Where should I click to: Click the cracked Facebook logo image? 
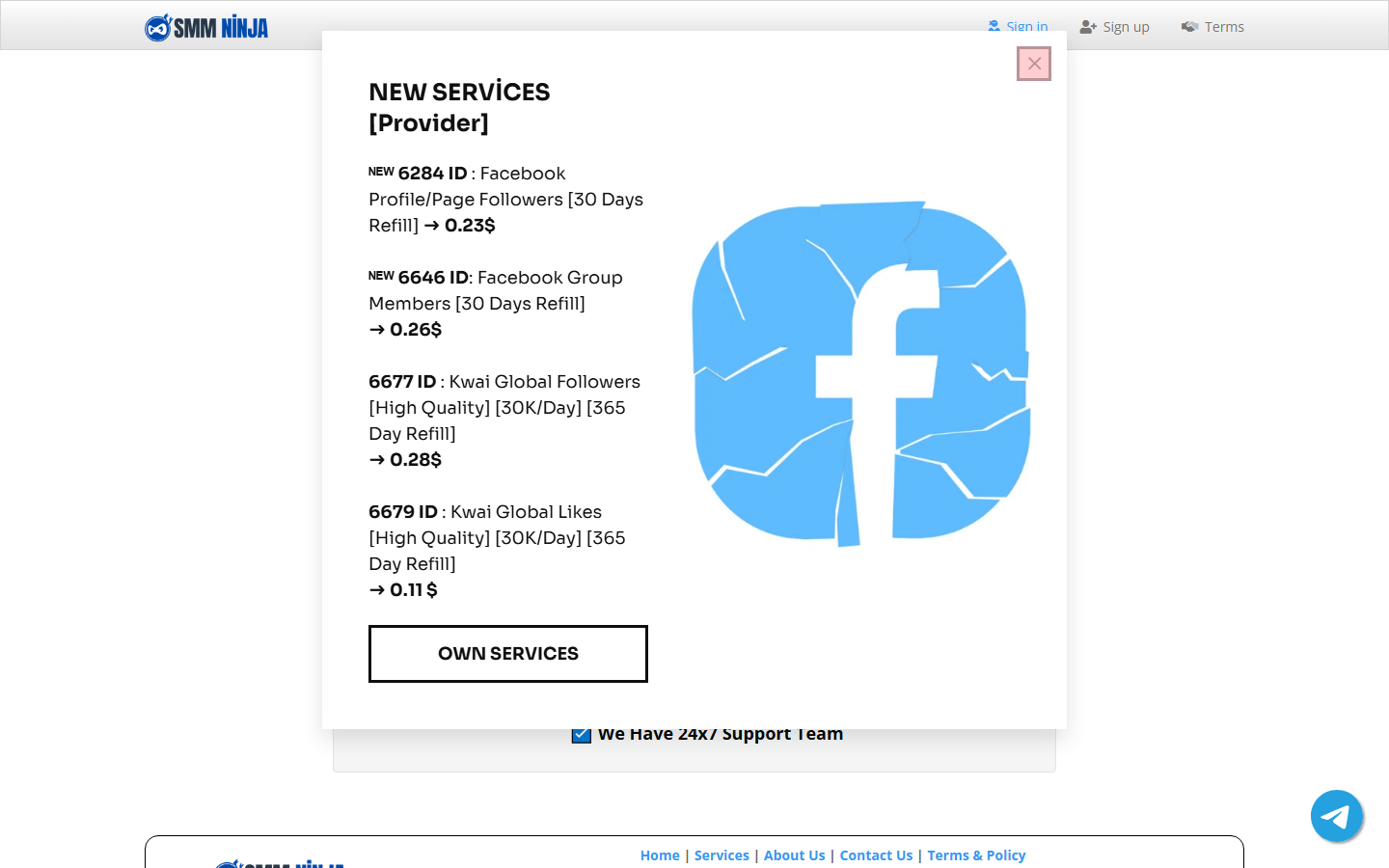click(x=860, y=373)
